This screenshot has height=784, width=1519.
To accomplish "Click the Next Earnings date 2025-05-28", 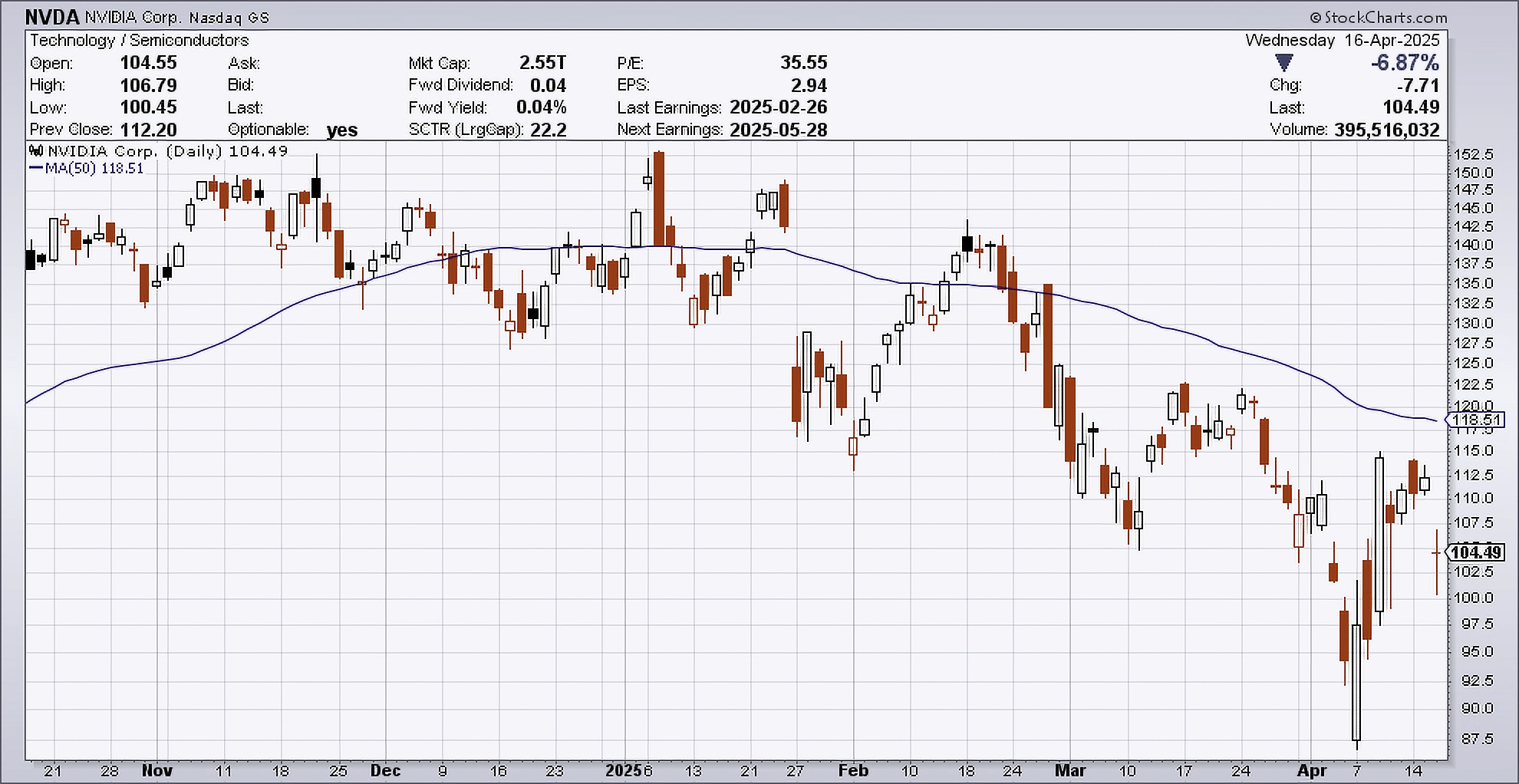I will pos(779,130).
